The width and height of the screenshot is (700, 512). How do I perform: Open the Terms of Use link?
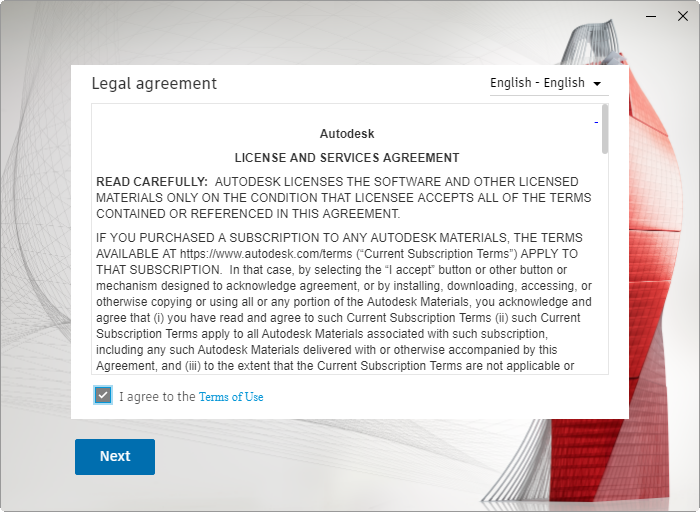coord(231,397)
